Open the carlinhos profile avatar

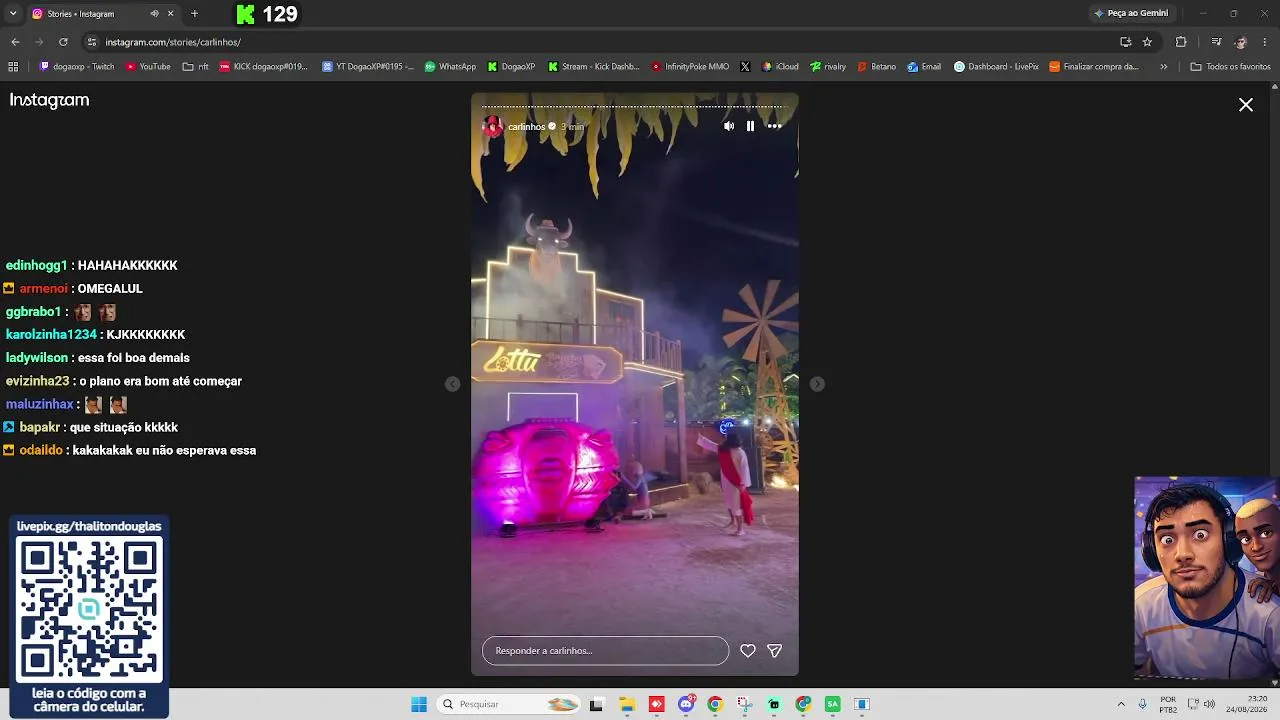click(x=492, y=126)
